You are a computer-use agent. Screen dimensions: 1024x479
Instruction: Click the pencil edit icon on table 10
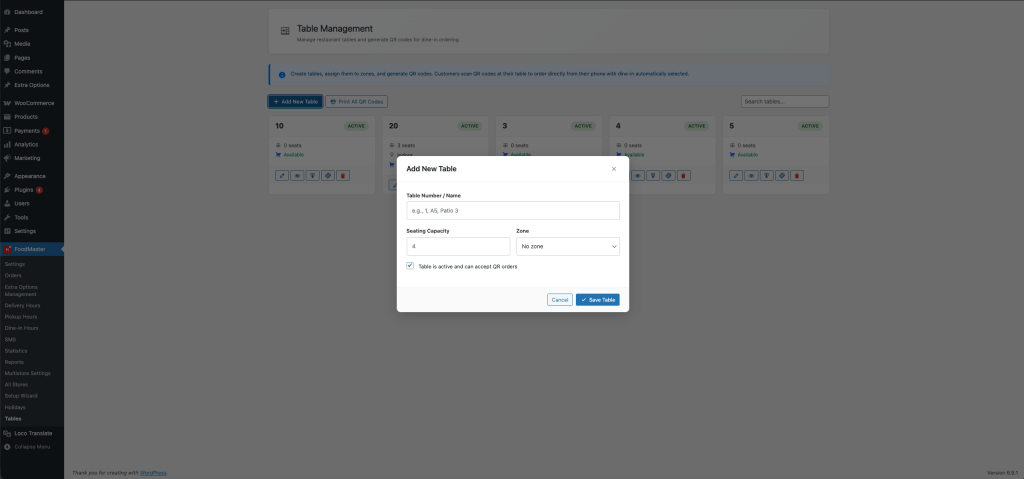(x=281, y=176)
